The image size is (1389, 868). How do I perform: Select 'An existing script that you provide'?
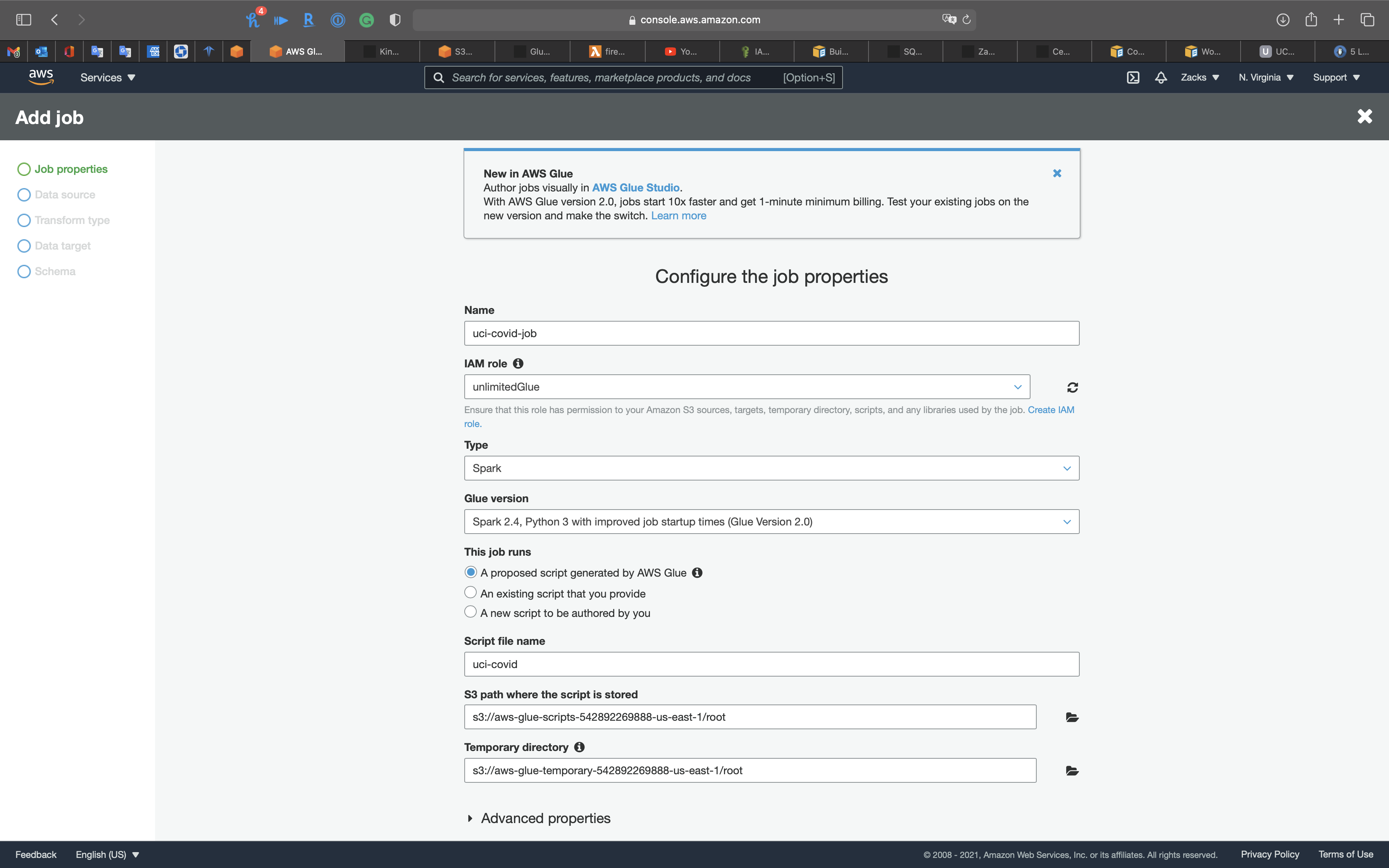click(x=470, y=592)
